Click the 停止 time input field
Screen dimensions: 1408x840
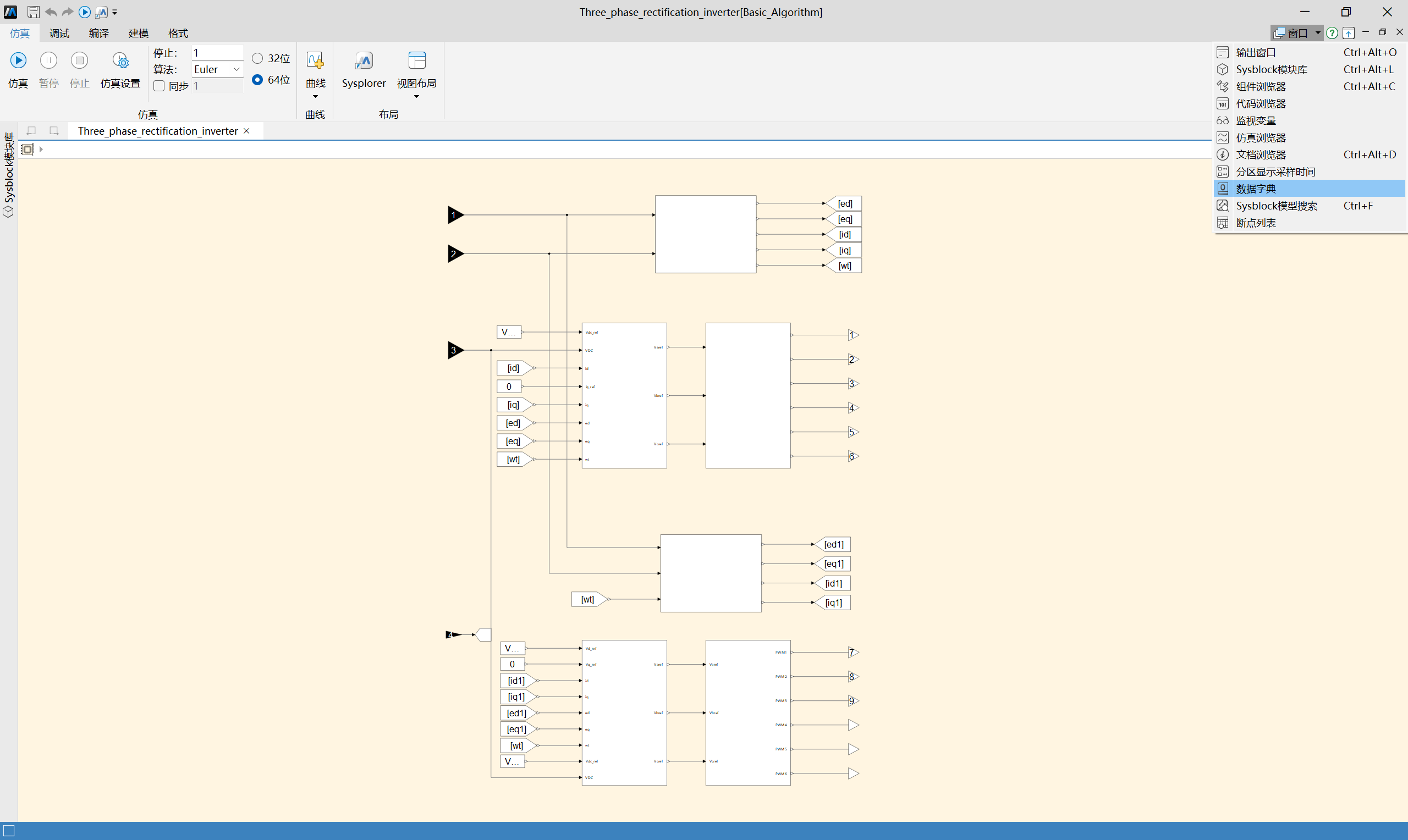(217, 53)
